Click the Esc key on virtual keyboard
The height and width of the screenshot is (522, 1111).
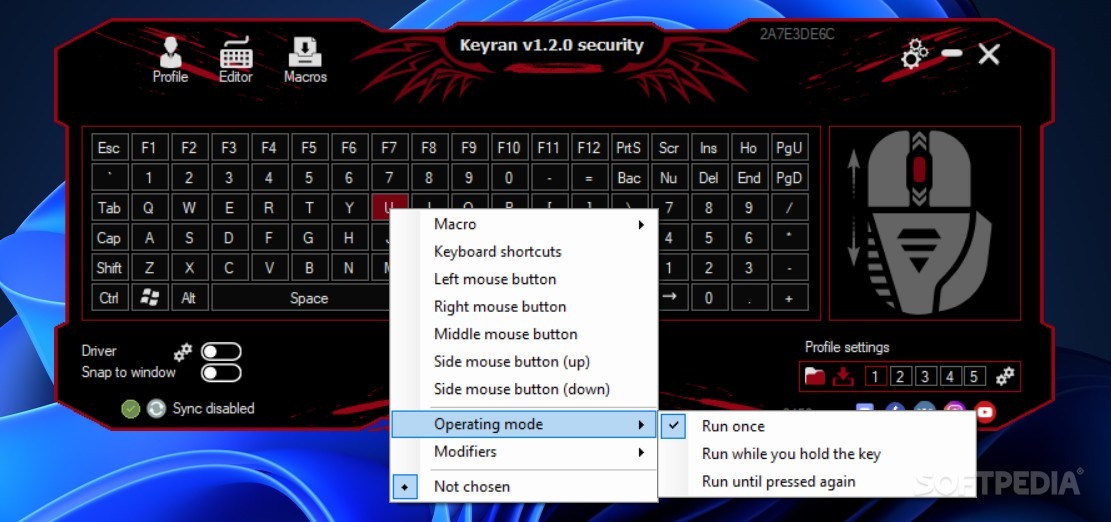pyautogui.click(x=109, y=147)
